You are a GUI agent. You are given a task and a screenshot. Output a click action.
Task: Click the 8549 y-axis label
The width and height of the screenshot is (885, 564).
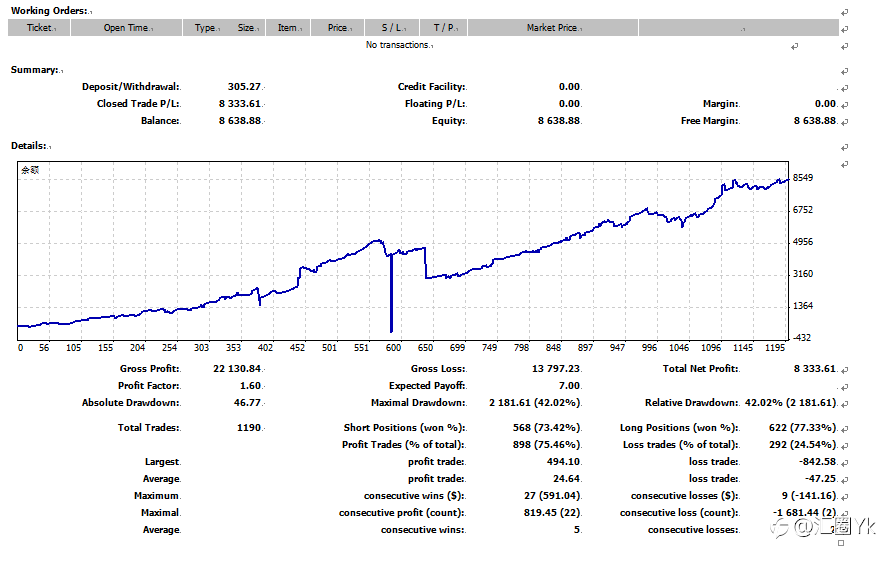(x=803, y=178)
